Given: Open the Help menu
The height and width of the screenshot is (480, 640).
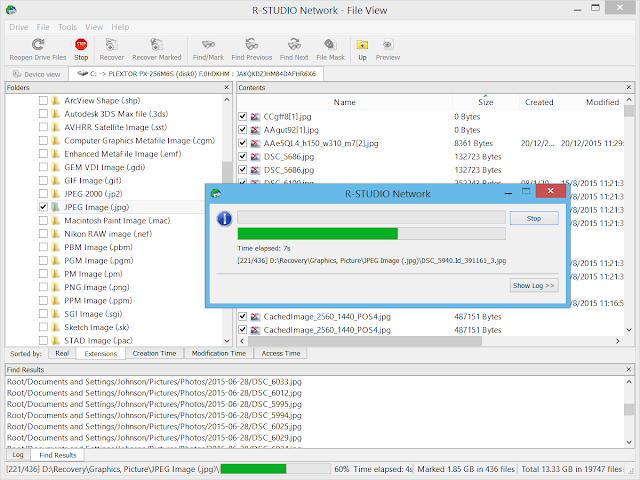Looking at the screenshot, I should pos(120,27).
